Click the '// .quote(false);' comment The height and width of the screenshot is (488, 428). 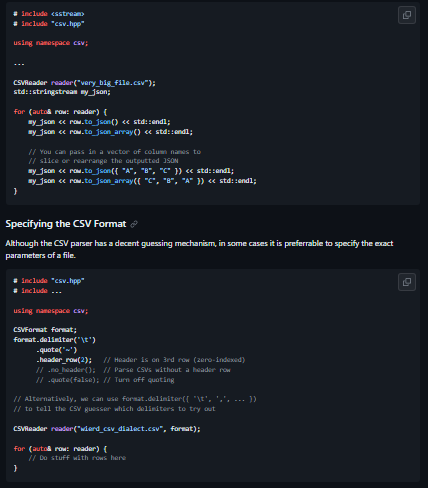tap(68, 380)
